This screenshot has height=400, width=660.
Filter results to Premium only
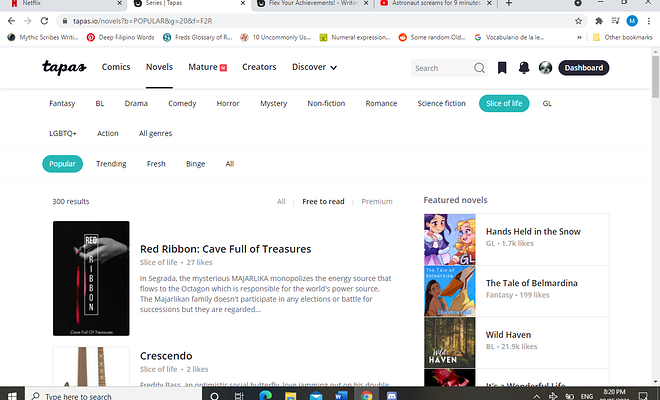click(377, 201)
